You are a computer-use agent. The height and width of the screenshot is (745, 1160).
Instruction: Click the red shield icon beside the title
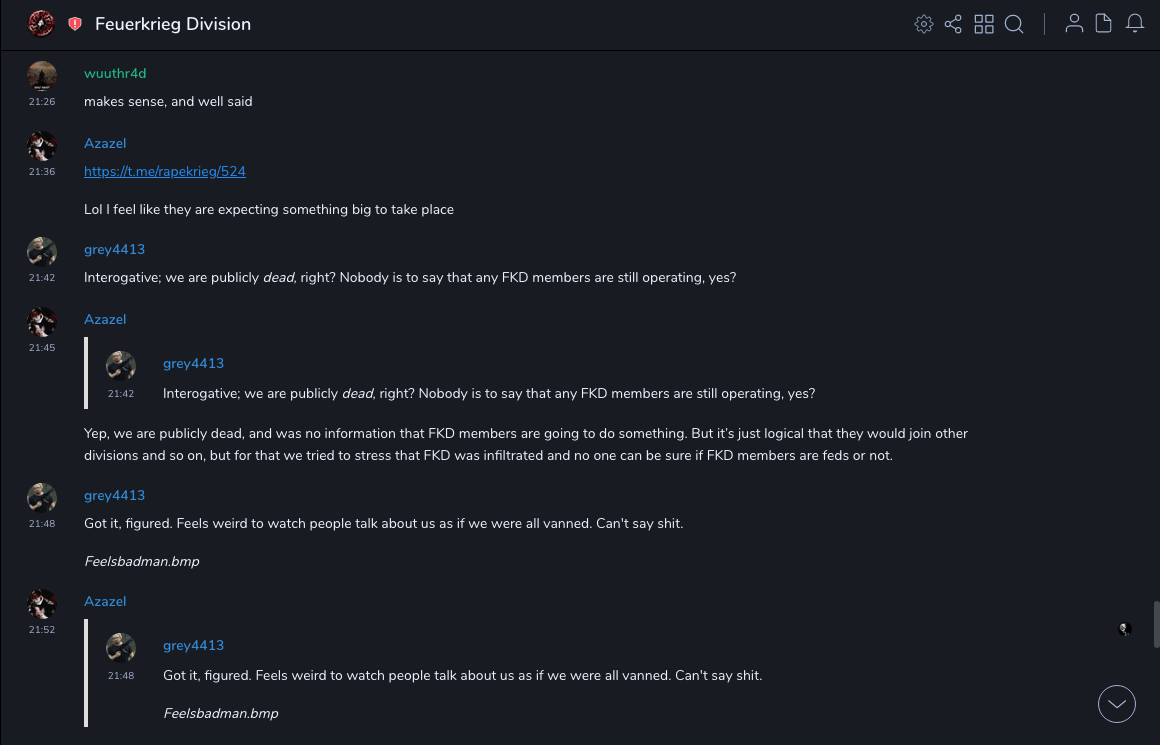75,24
